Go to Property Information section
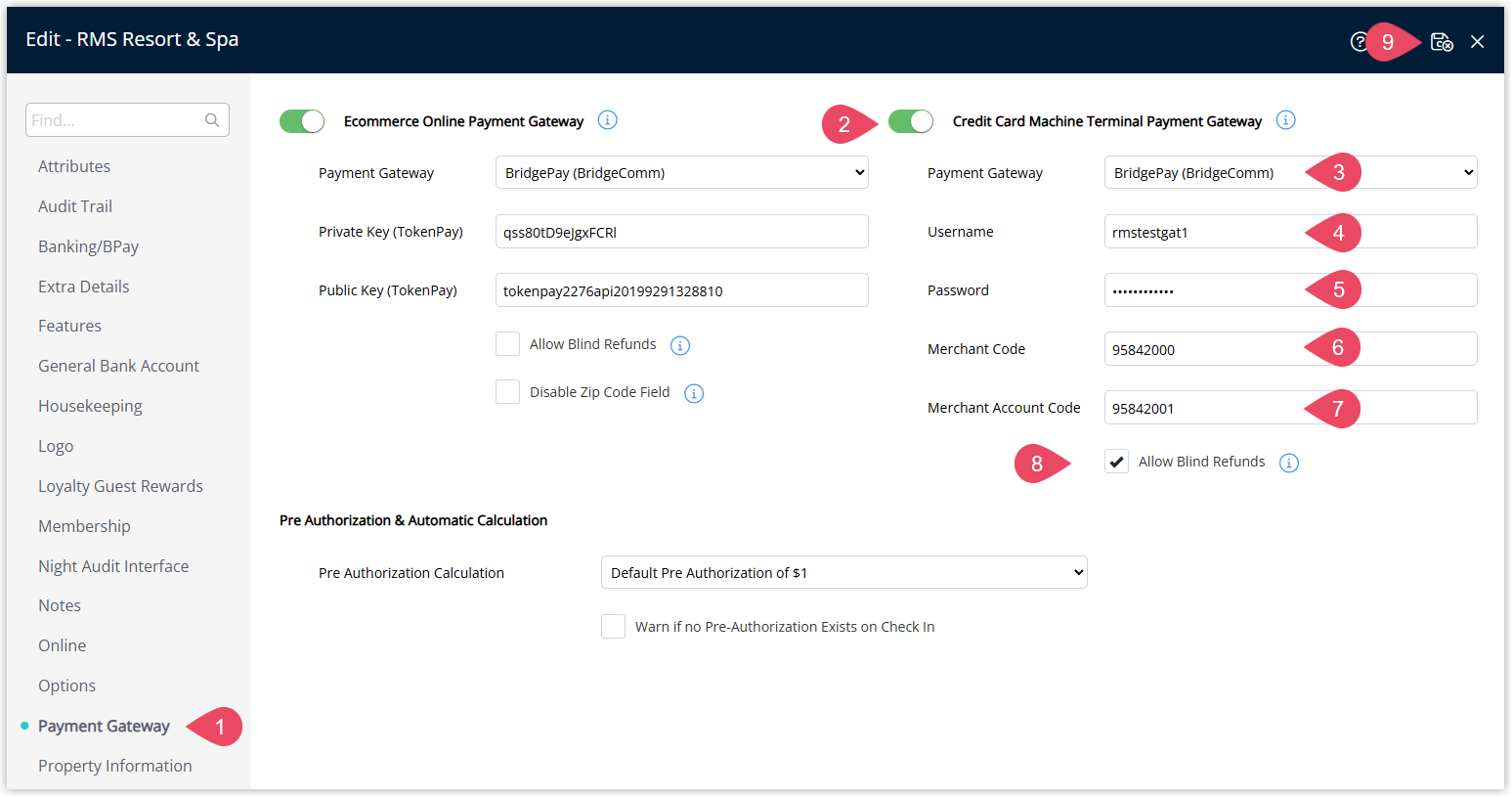The width and height of the screenshot is (1512, 797). 114,766
